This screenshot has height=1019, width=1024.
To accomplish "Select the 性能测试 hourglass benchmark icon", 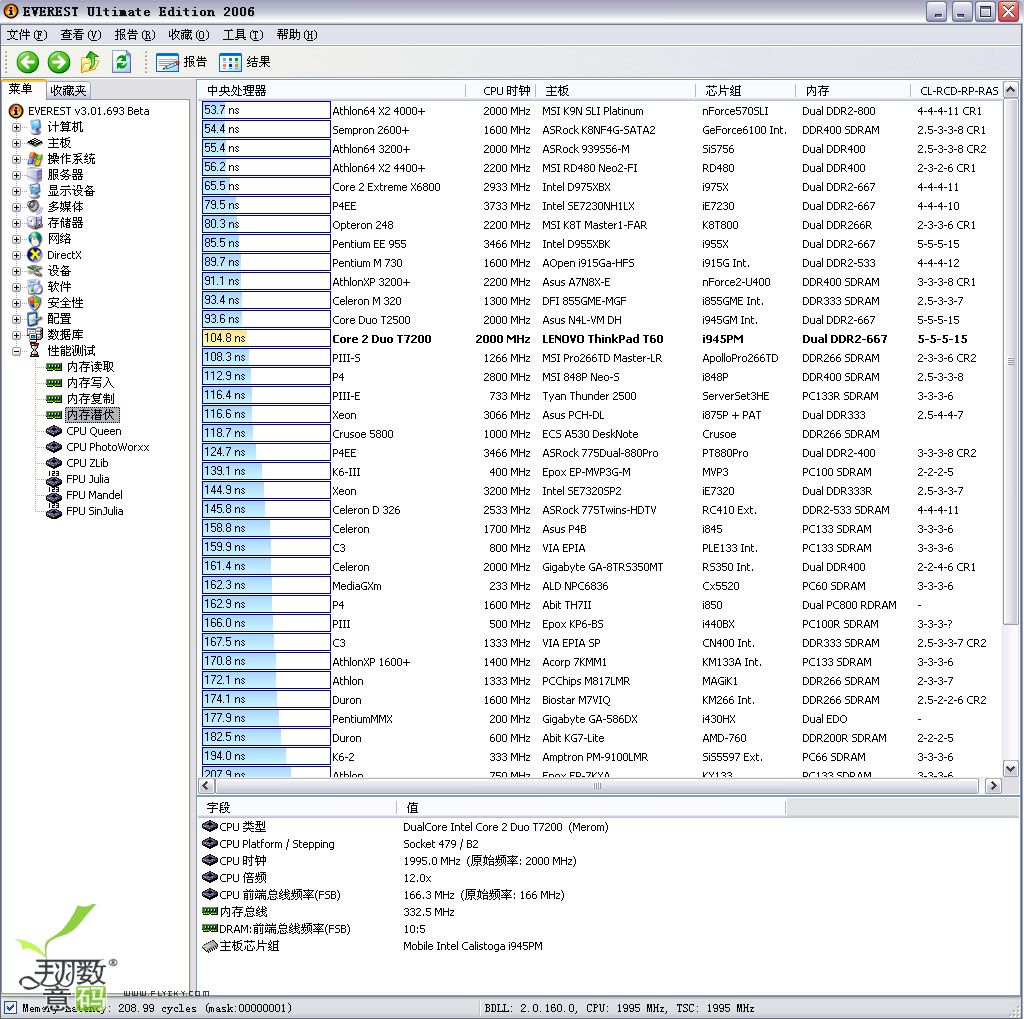I will 35,351.
